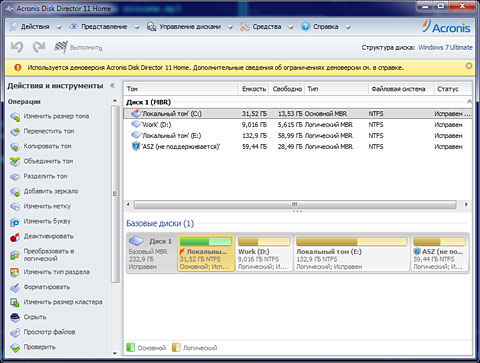Expand the dropdown arrow next to Управление дисками

(x=230, y=27)
